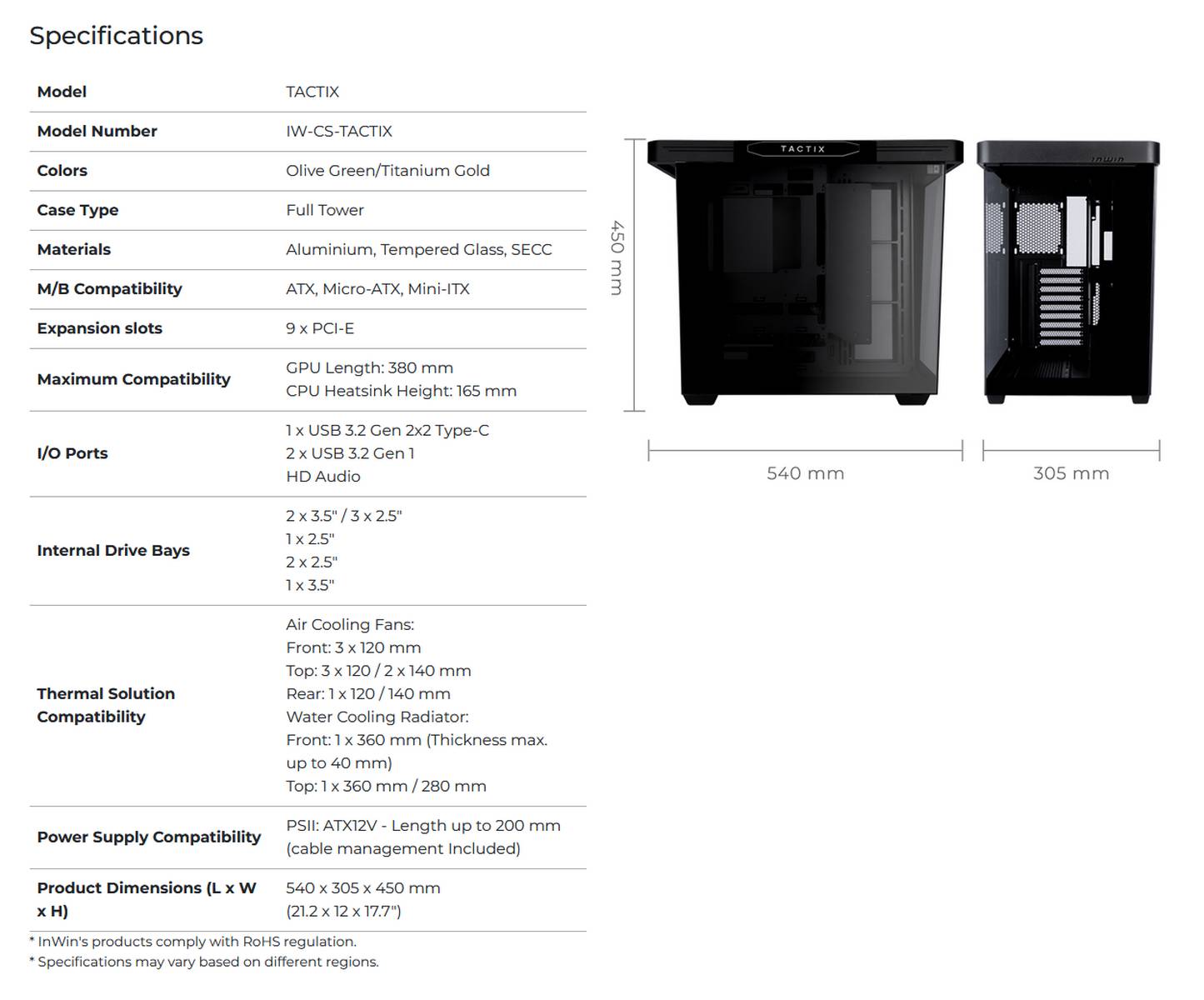Click Thermal Solution Compatibility label
Viewport: 1204px width, 1000px height.
click(106, 705)
